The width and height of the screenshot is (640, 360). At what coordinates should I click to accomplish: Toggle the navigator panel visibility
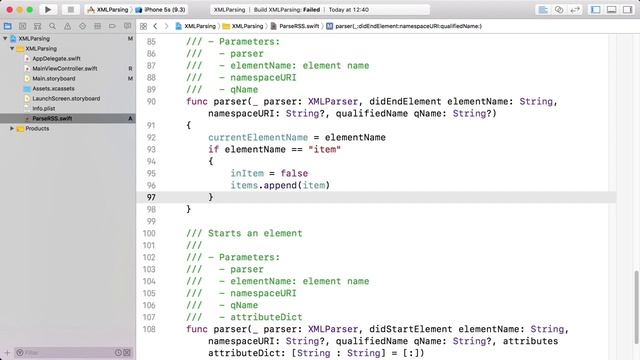point(596,9)
